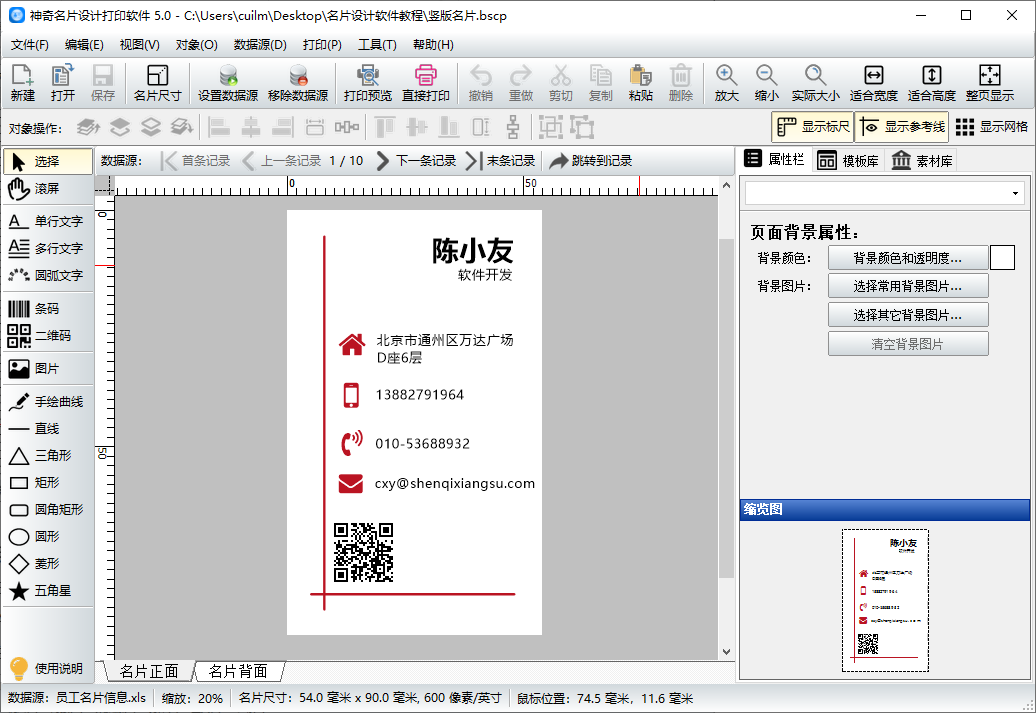1036x713 pixels.
Task: Switch to 名片背面 tab
Action: (x=238, y=671)
